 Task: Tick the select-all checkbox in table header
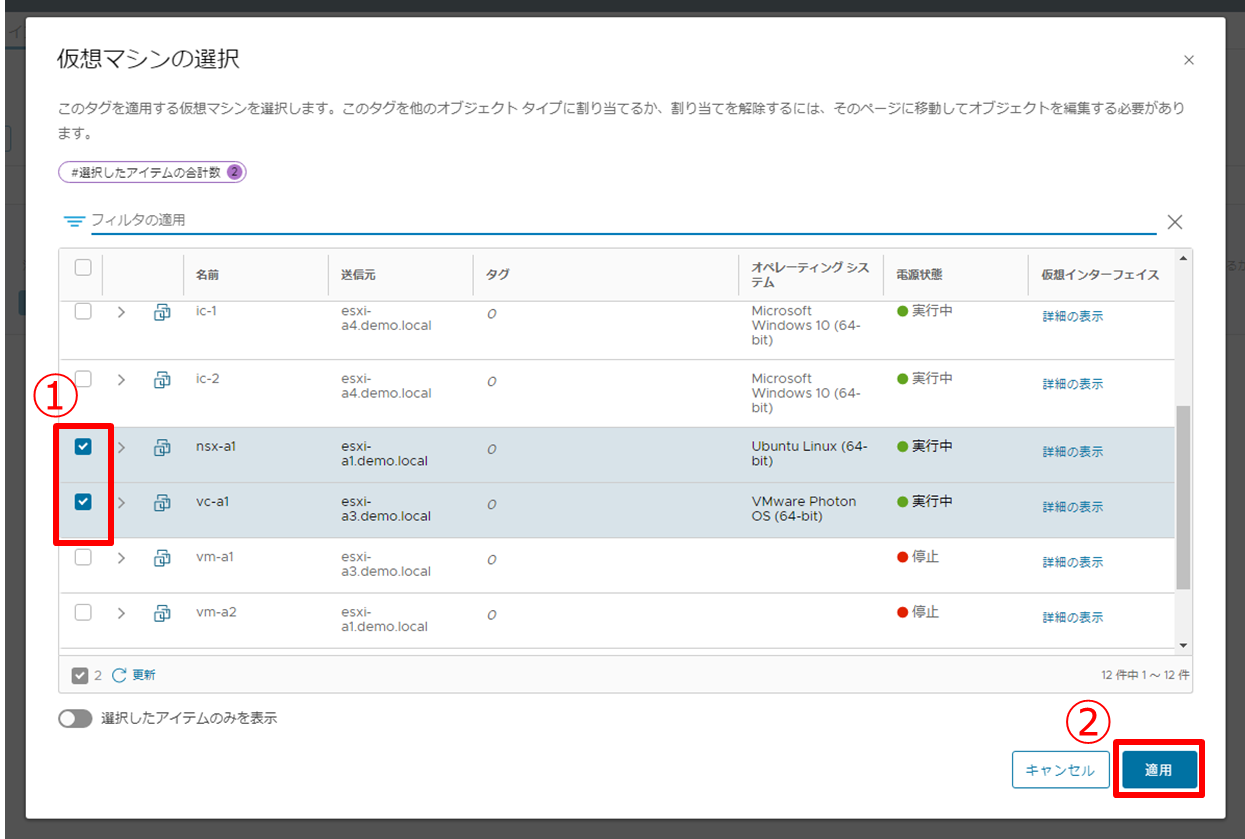pos(83,267)
